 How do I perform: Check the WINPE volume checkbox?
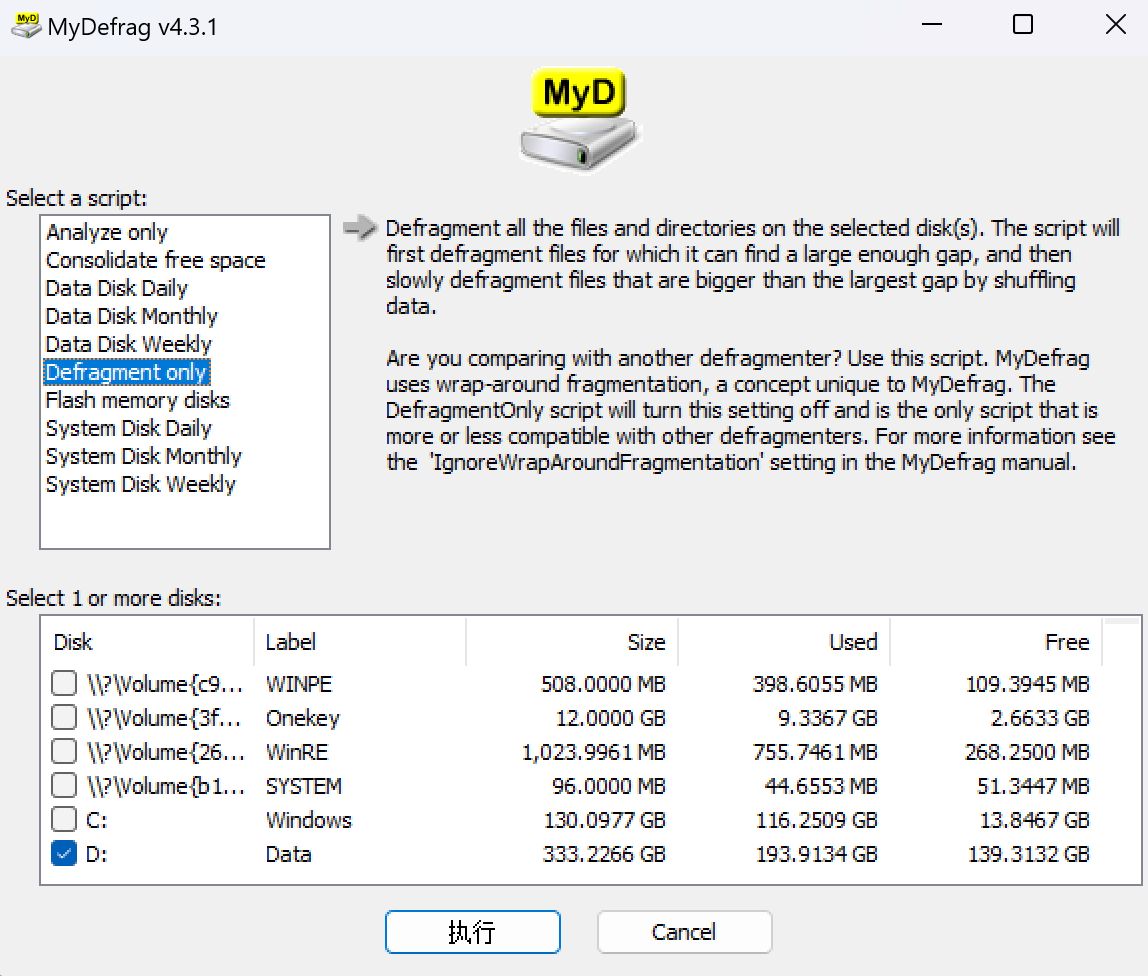point(64,683)
